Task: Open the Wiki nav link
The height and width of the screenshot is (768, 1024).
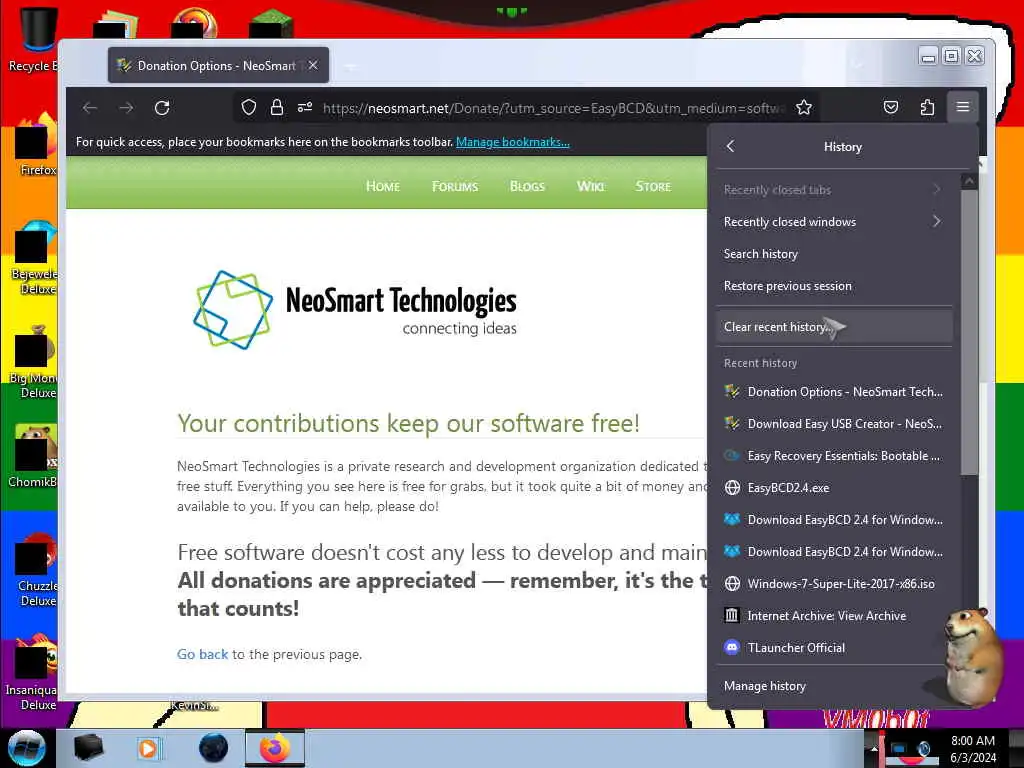Action: 590,186
